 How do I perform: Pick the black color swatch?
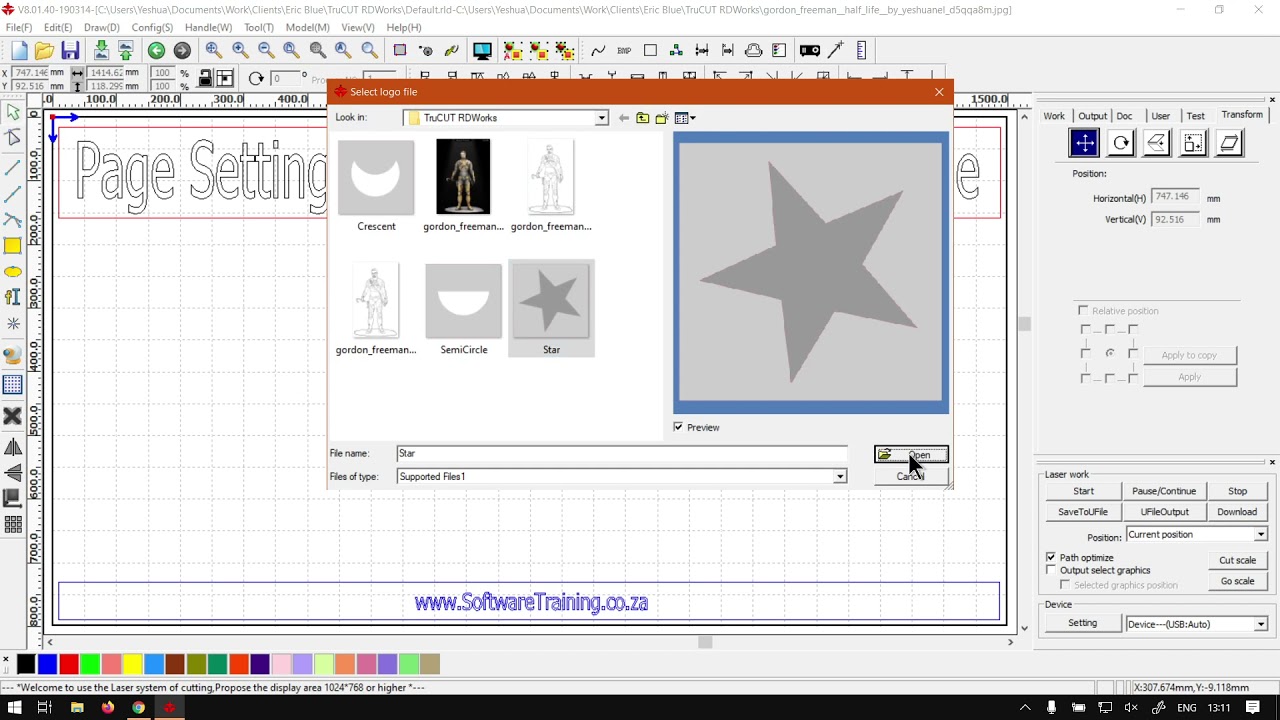[26, 664]
